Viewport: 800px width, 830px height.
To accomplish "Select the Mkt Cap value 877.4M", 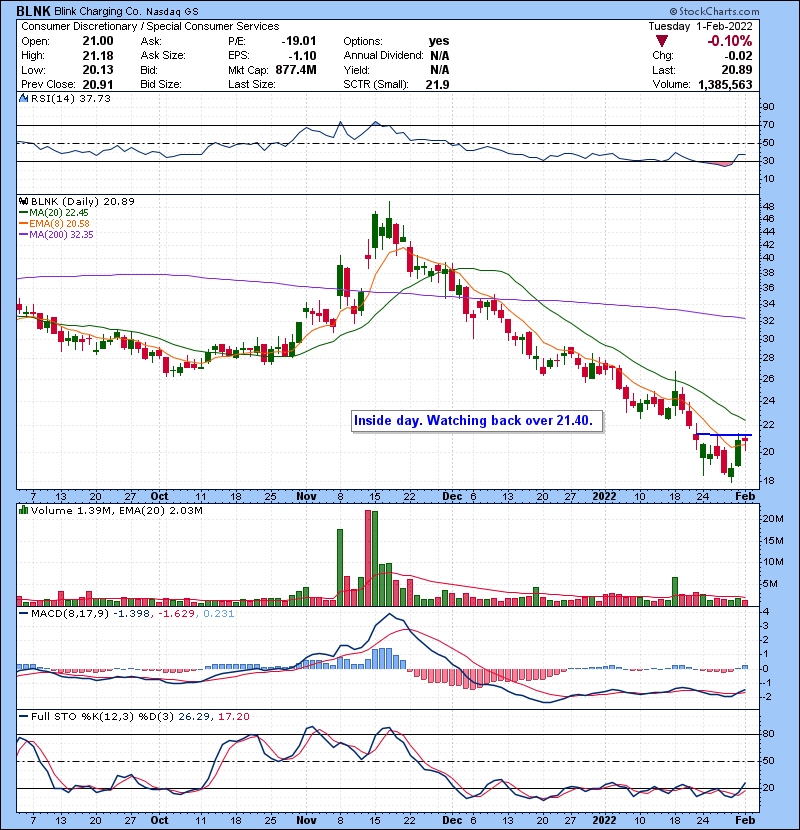I will click(296, 69).
